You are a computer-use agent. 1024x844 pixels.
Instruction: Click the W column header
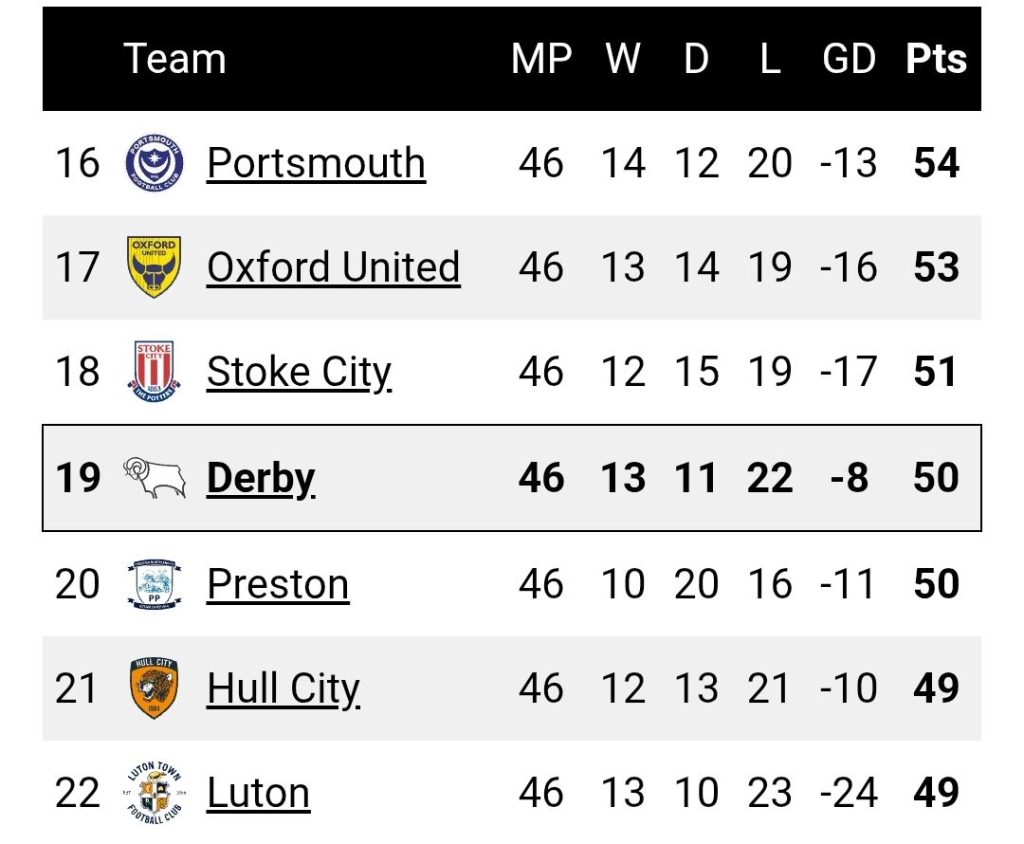pyautogui.click(x=623, y=59)
